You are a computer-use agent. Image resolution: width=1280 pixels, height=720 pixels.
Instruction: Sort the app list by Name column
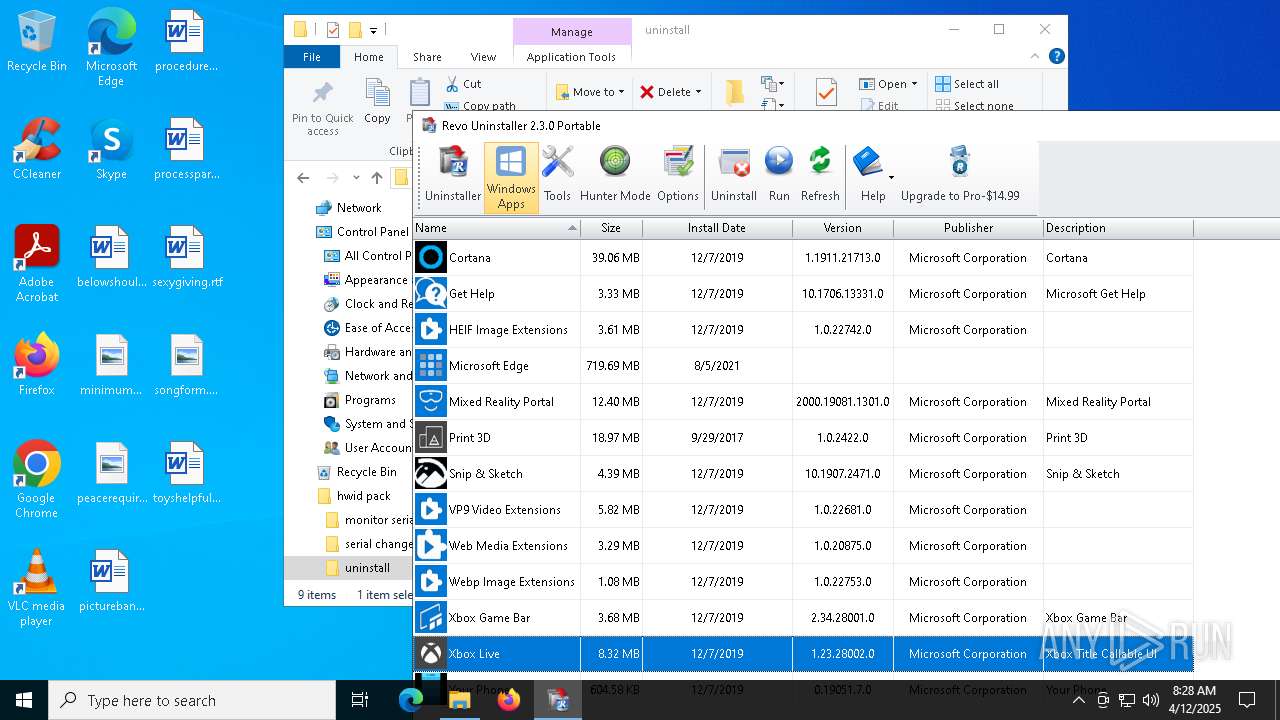pos(497,228)
